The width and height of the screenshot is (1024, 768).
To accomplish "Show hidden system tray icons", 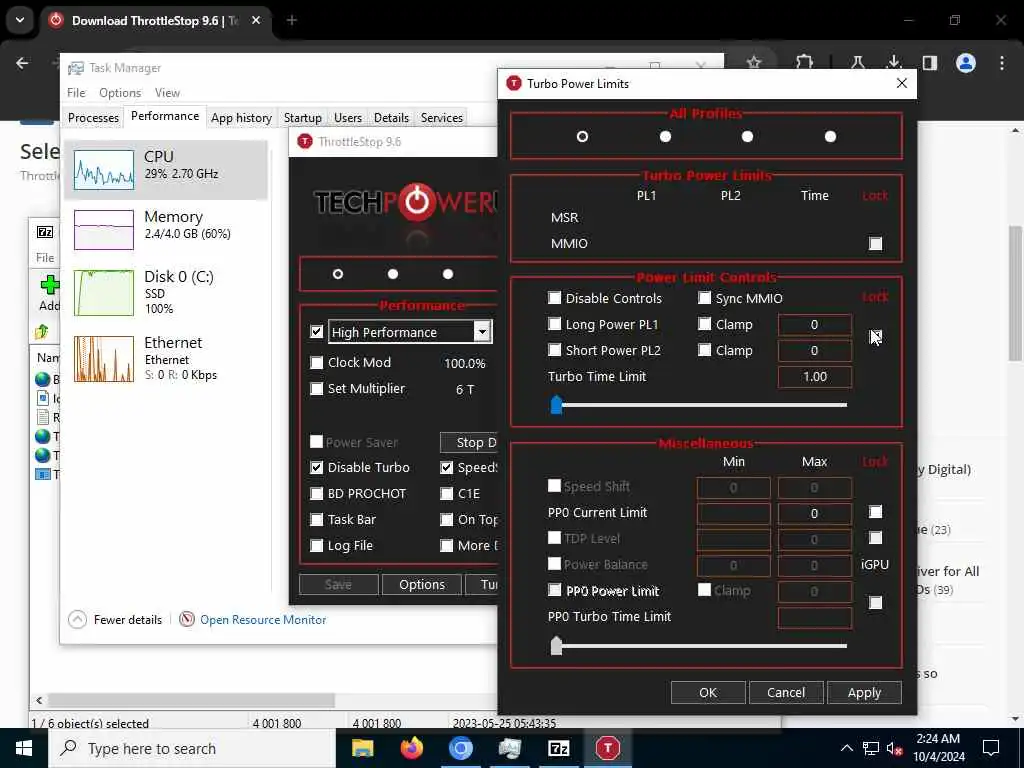I will (846, 748).
